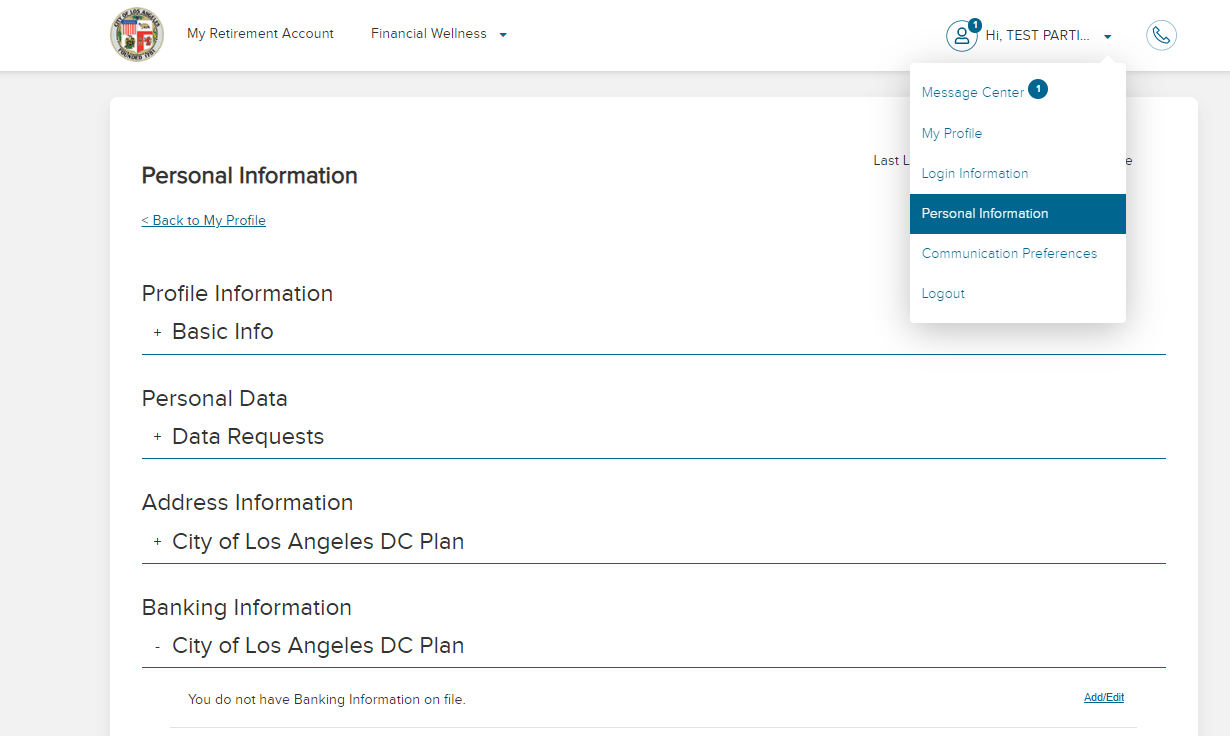Select My Profile in the dropdown menu

point(952,133)
